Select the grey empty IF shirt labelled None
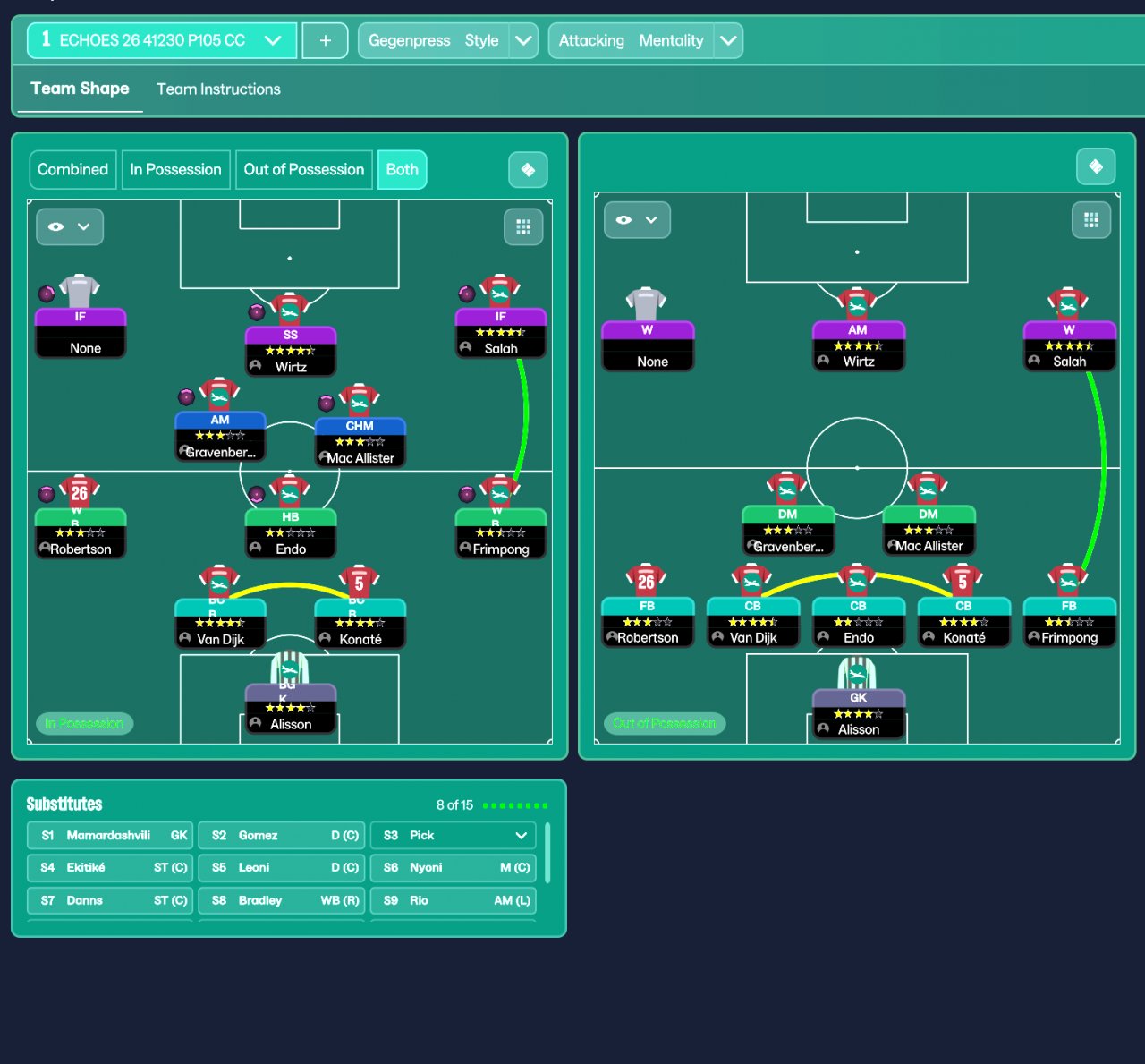Screen dimensions: 1145x1064 coord(80,291)
